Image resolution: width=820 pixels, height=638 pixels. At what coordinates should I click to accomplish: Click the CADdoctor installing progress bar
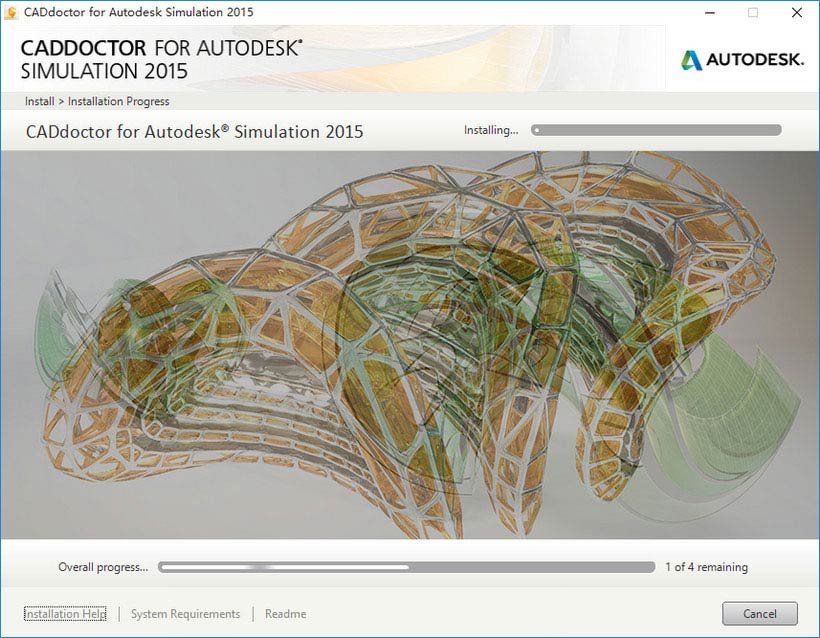(x=656, y=130)
